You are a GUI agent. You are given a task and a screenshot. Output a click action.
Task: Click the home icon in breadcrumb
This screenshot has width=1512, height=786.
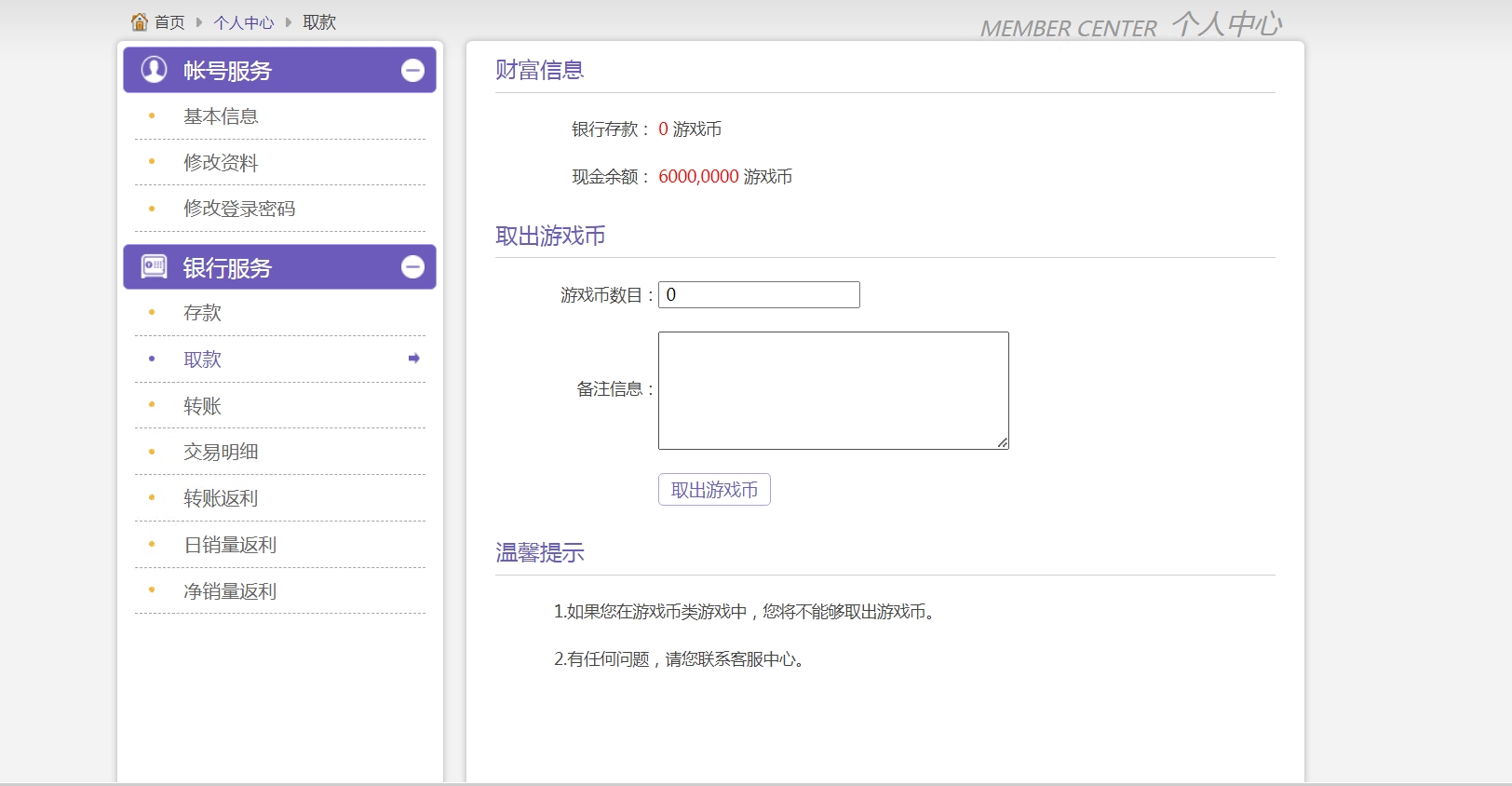[140, 21]
